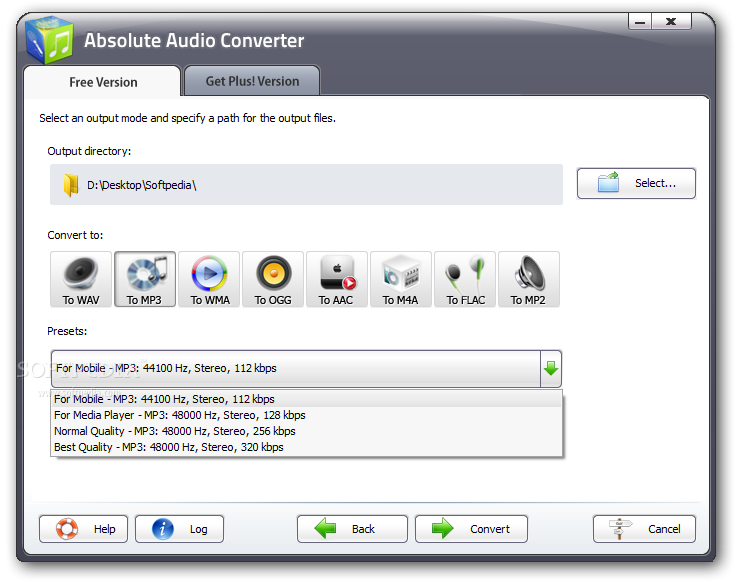Image resolution: width=736 pixels, height=582 pixels.
Task: Close the Absolute Audio Converter window
Action: (x=671, y=22)
